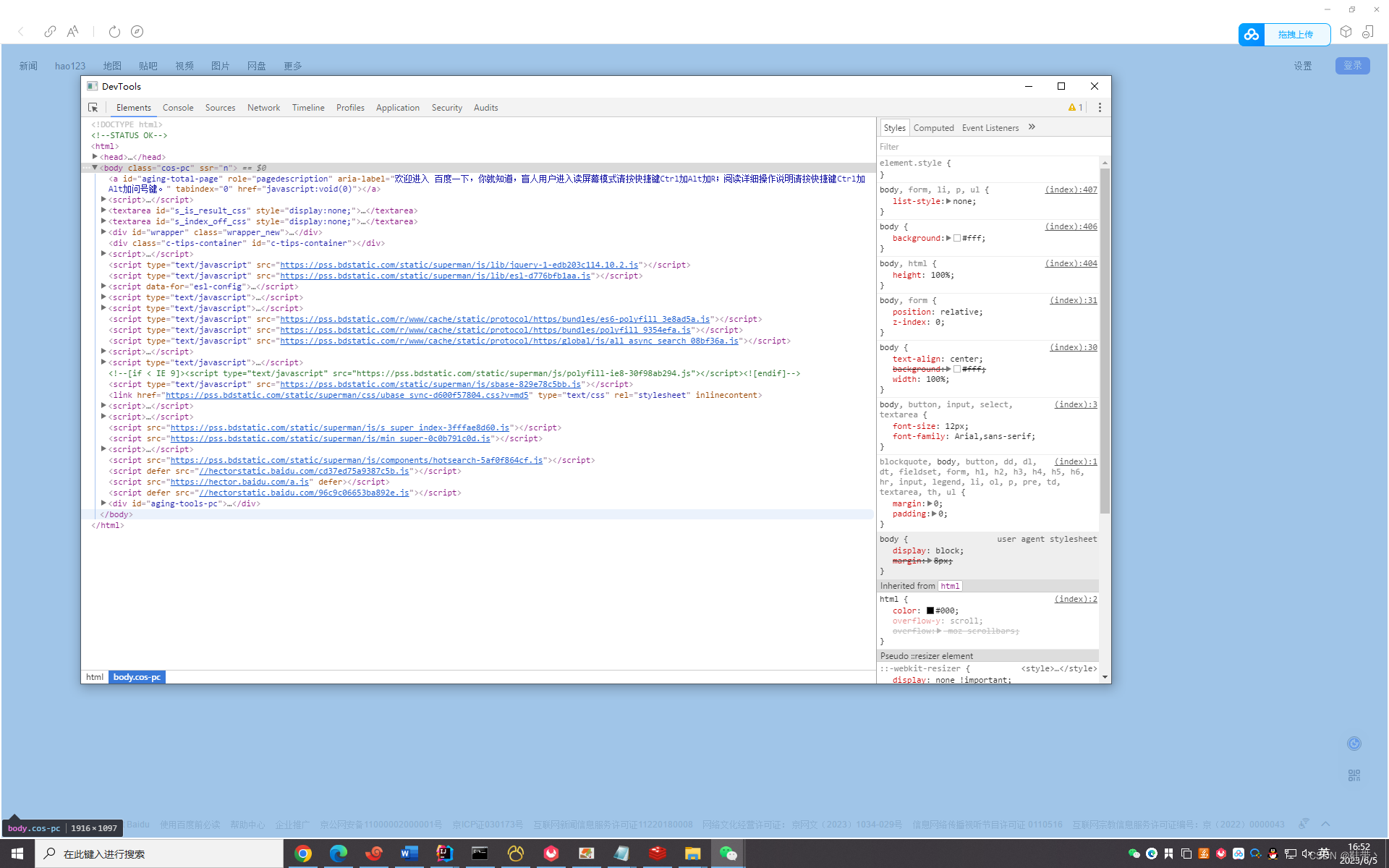1389x868 pixels.
Task: Open IntelliJ IDEA from the taskbar
Action: pos(445,854)
